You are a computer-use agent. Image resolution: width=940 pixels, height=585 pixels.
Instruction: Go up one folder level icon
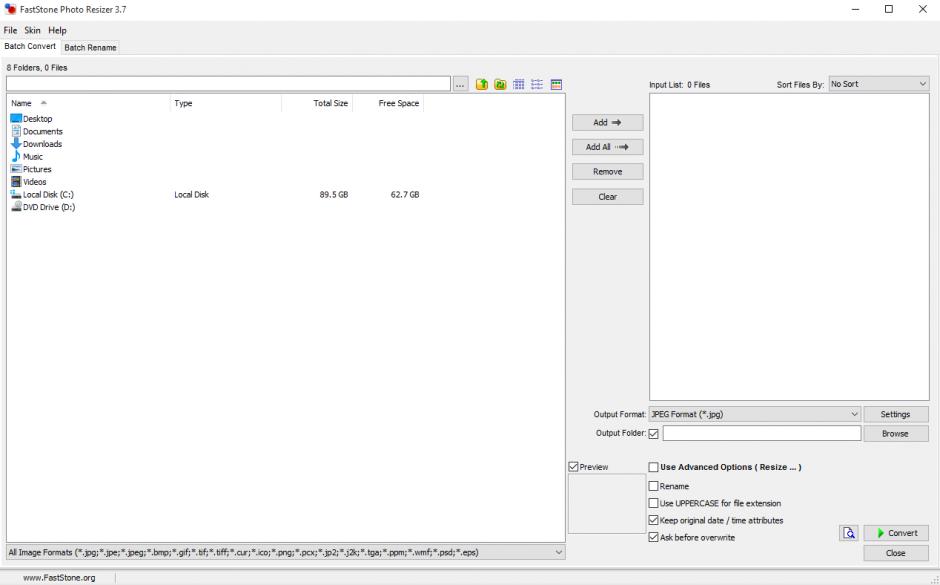(481, 85)
